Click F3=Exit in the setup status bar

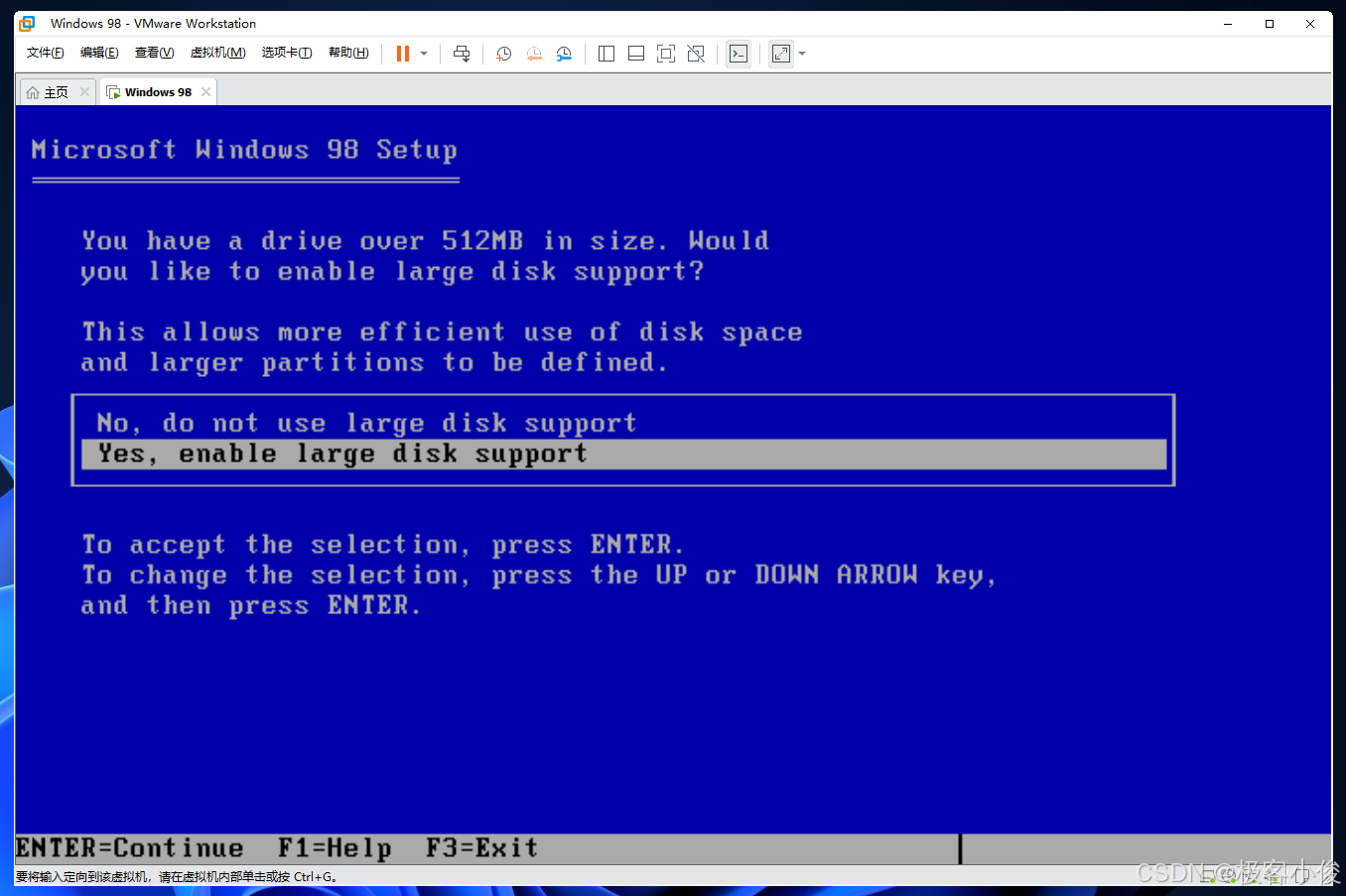pyautogui.click(x=481, y=848)
